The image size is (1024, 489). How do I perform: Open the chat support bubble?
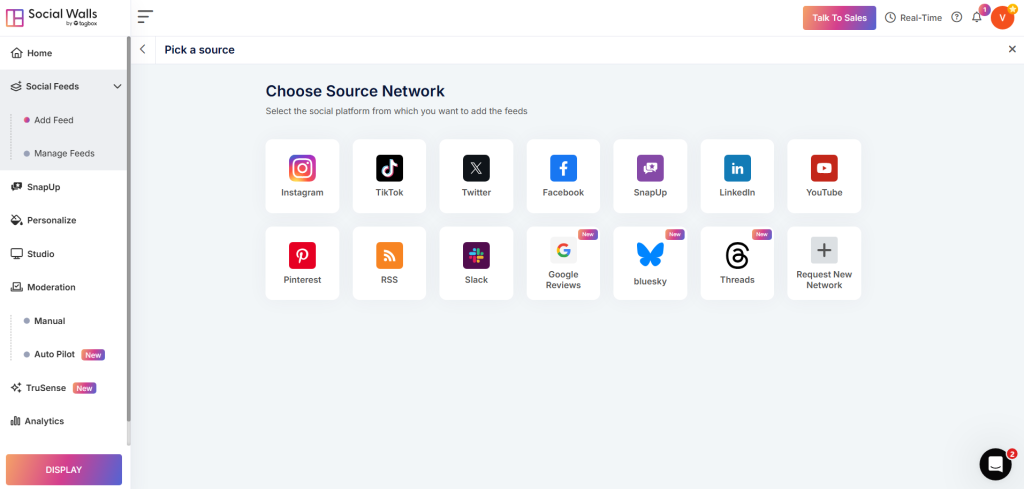(995, 464)
